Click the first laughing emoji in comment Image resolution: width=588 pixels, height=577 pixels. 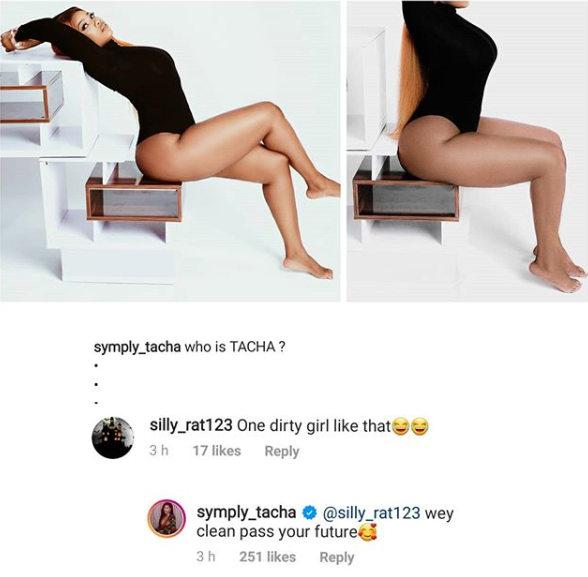pos(400,427)
